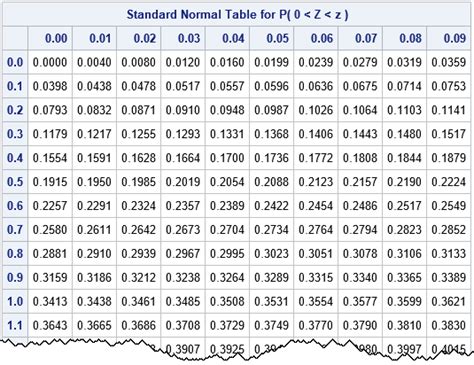Highlight the value 0.1480
Image resolution: width=474 pixels, height=365 pixels.
(405, 134)
